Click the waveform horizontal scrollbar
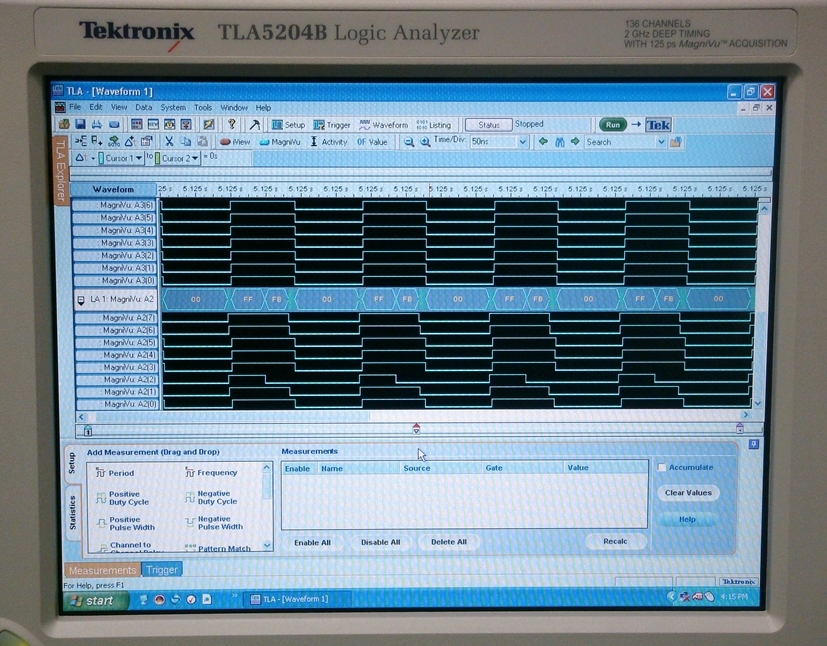 pyautogui.click(x=413, y=416)
